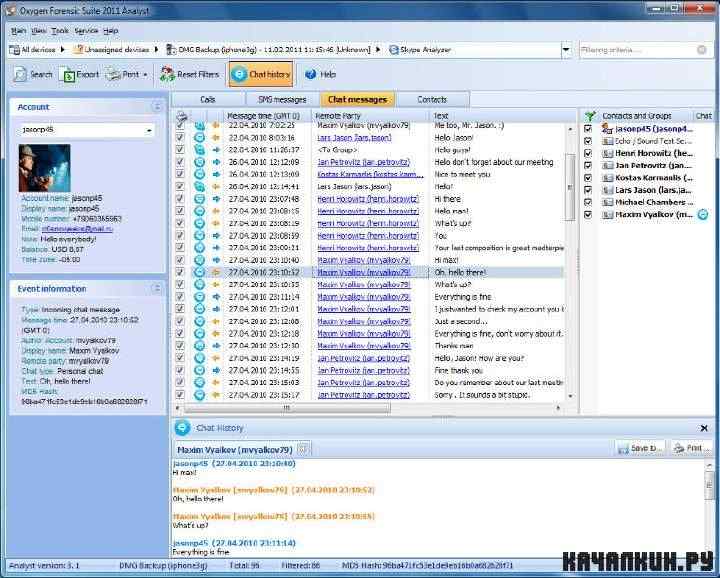This screenshot has width=720, height=578.
Task: Close the Chat History panel
Action: [704, 428]
